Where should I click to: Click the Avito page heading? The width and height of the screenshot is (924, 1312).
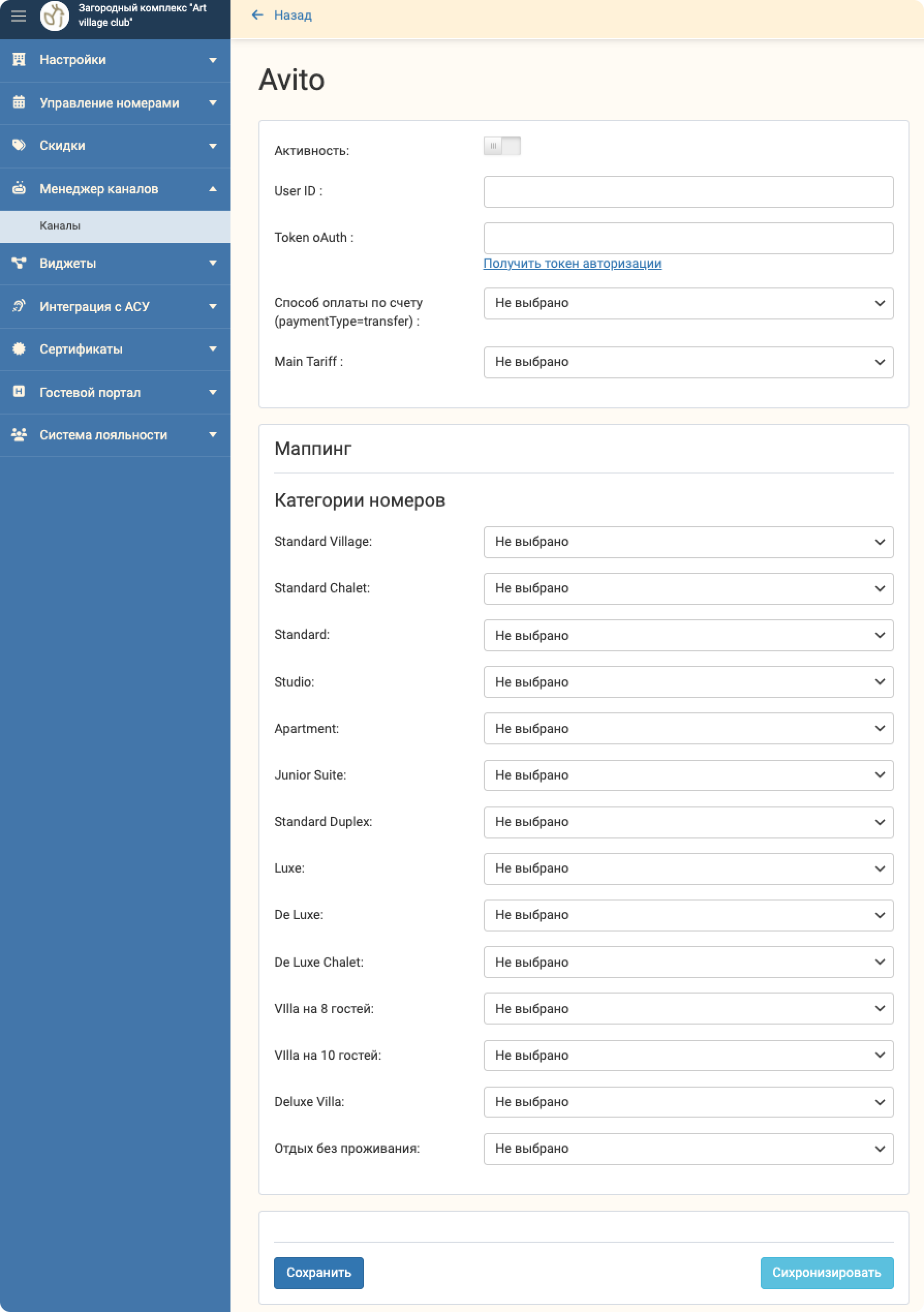(292, 80)
